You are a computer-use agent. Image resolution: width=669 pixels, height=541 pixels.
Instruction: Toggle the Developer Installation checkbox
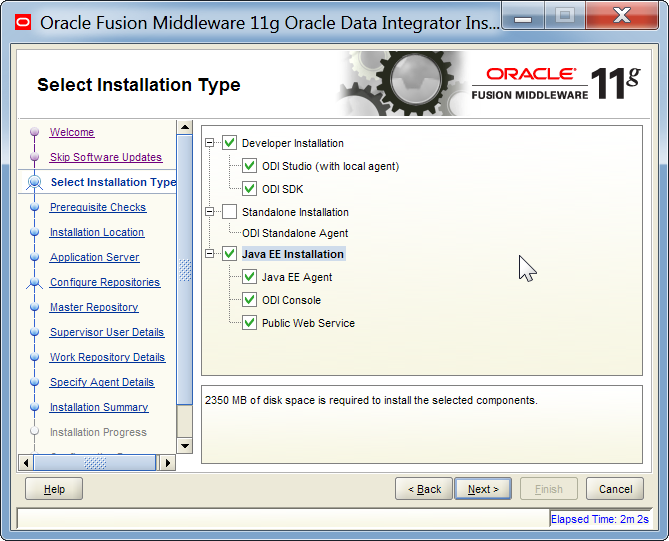pos(230,143)
